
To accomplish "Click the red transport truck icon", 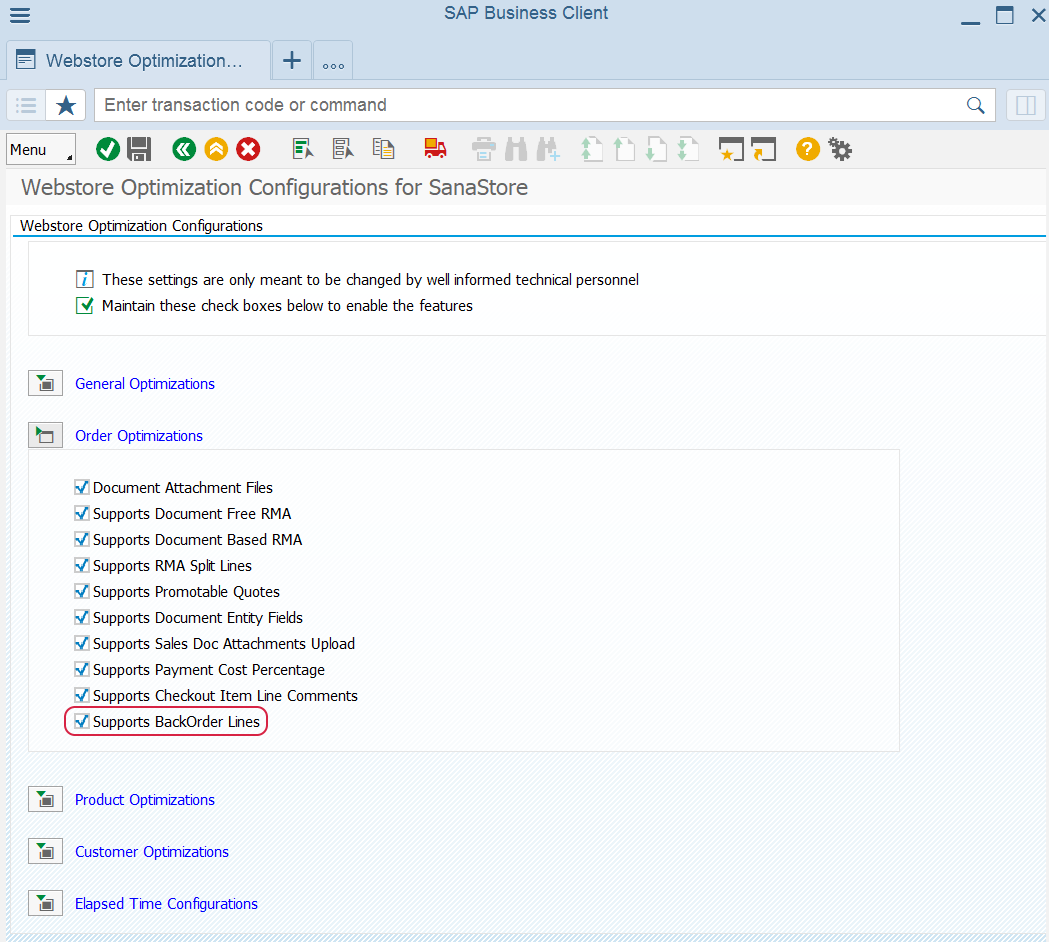I will pos(436,149).
